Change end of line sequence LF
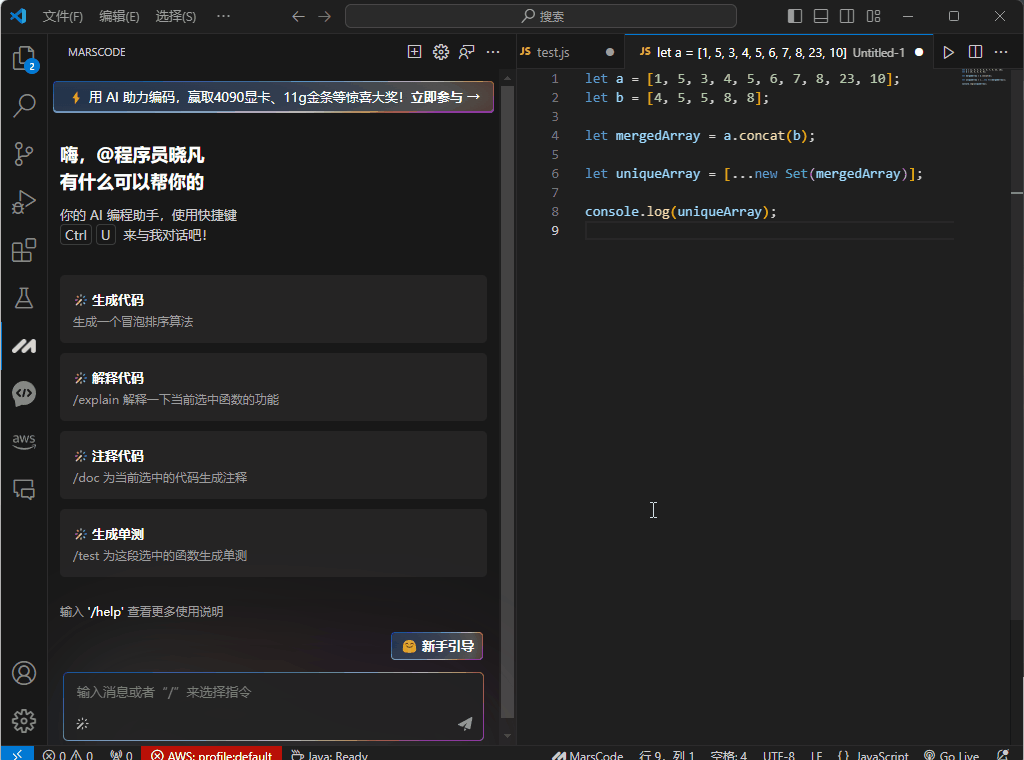This screenshot has height=760, width=1024. point(816,755)
